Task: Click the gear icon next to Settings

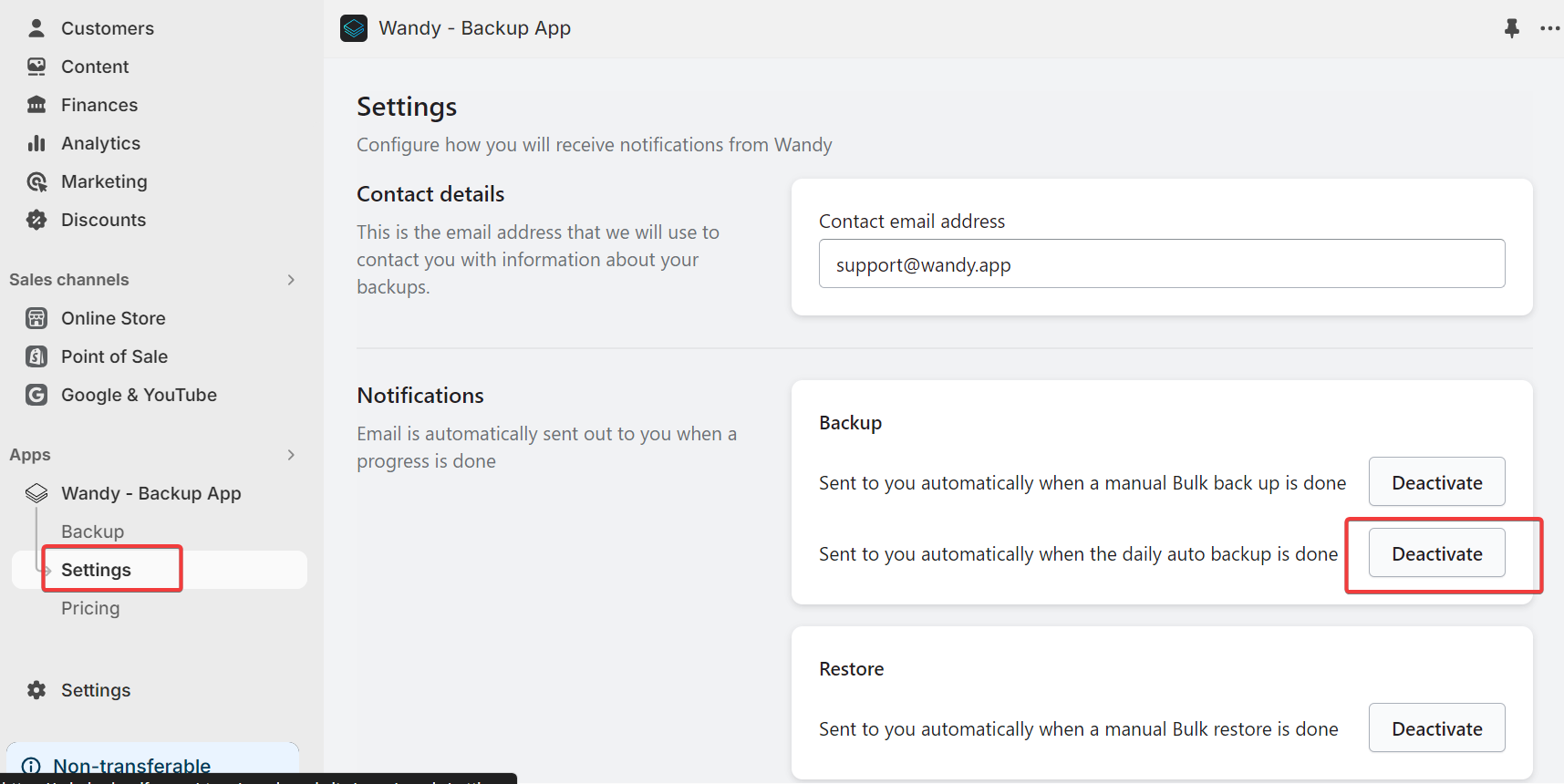Action: pos(36,690)
